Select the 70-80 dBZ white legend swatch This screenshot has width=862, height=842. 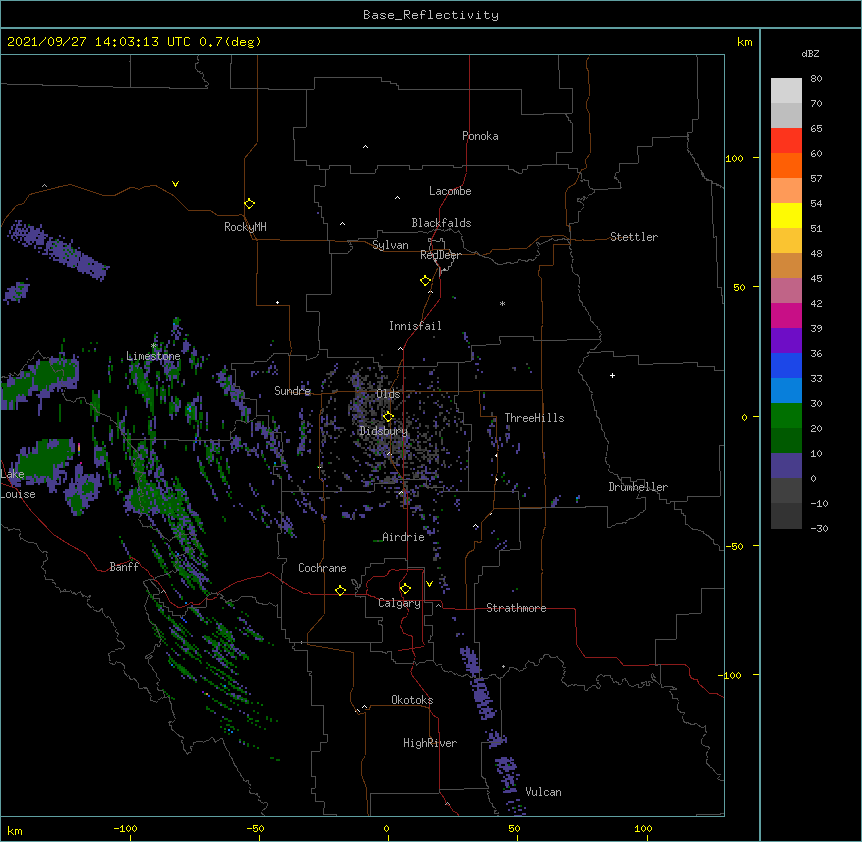[786, 91]
